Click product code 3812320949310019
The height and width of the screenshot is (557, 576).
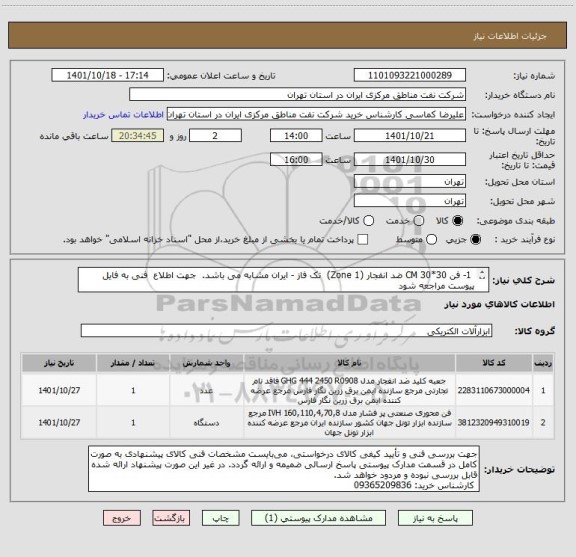[493, 423]
